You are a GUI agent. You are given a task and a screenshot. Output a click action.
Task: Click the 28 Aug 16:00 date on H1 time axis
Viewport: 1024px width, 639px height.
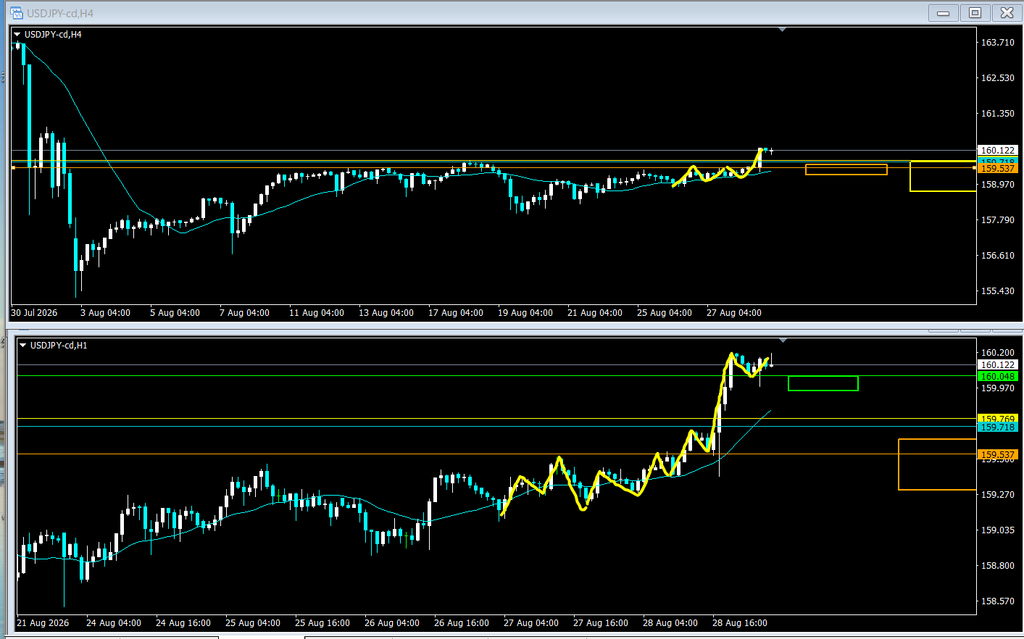(x=739, y=623)
